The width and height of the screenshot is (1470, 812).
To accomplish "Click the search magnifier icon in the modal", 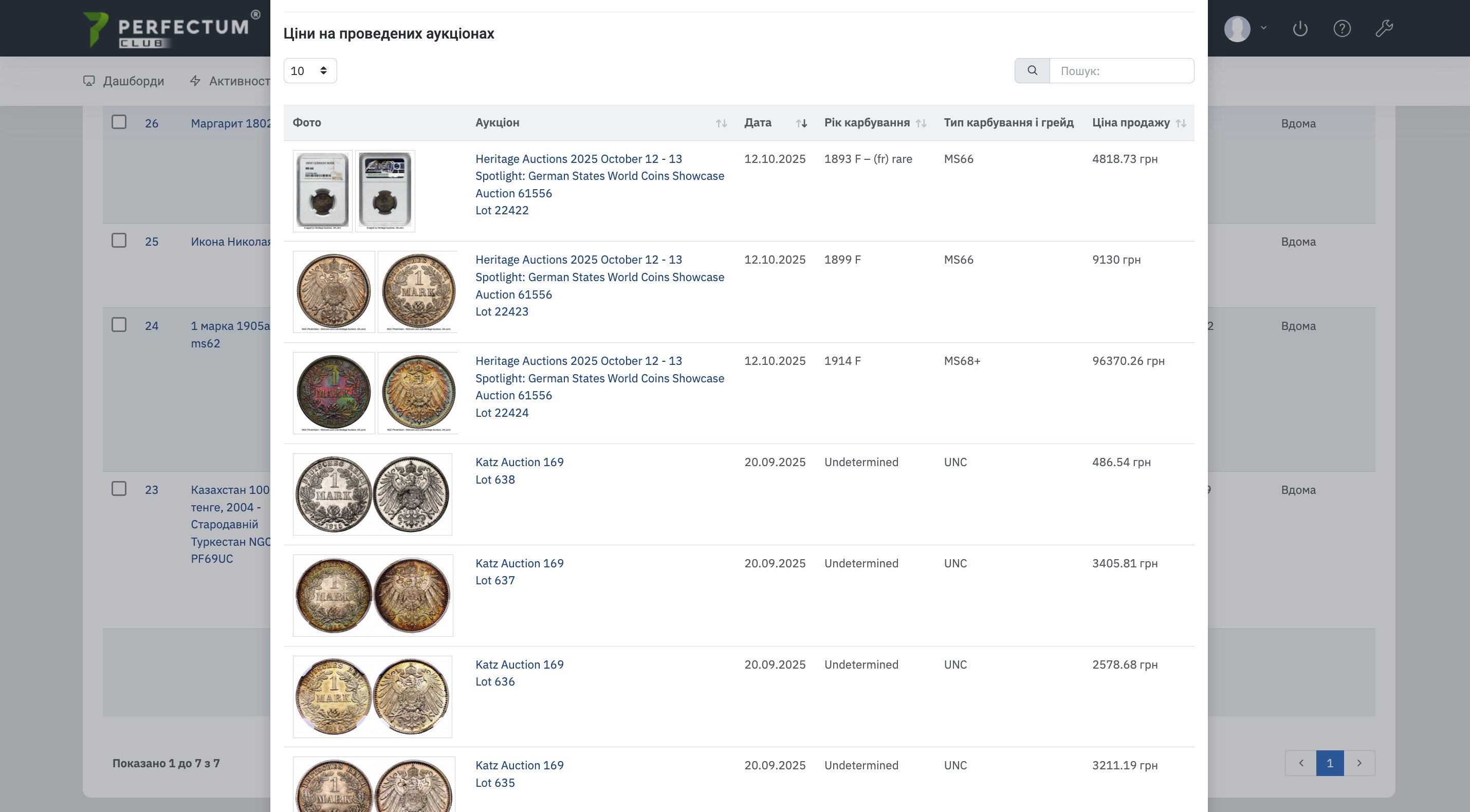I will (x=1032, y=71).
